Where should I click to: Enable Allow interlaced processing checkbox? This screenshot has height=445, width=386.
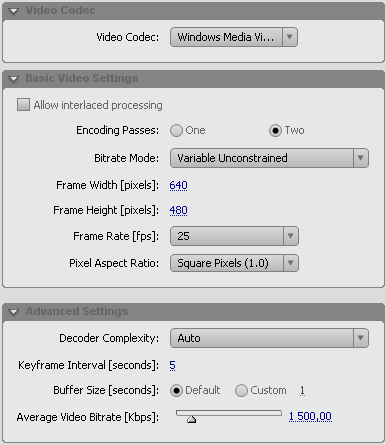(23, 105)
